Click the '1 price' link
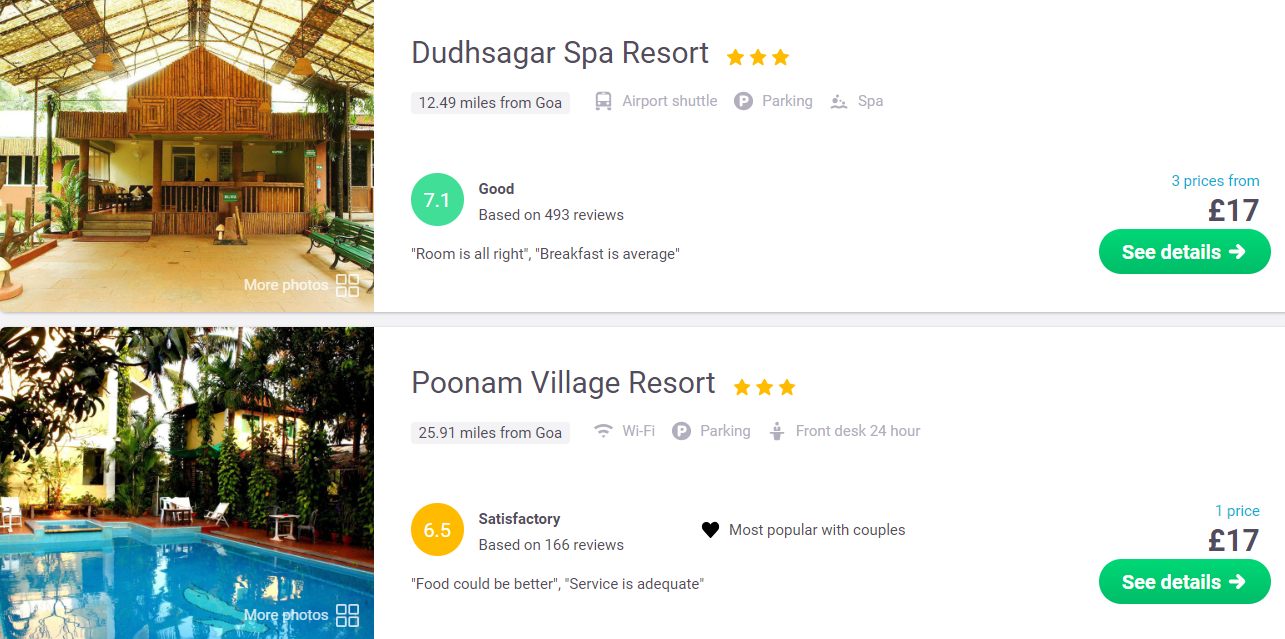Screen dimensions: 1285x639 (1237, 511)
